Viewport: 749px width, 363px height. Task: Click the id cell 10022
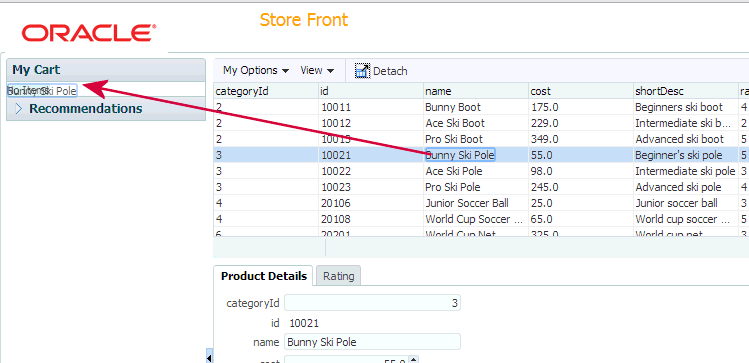336,171
